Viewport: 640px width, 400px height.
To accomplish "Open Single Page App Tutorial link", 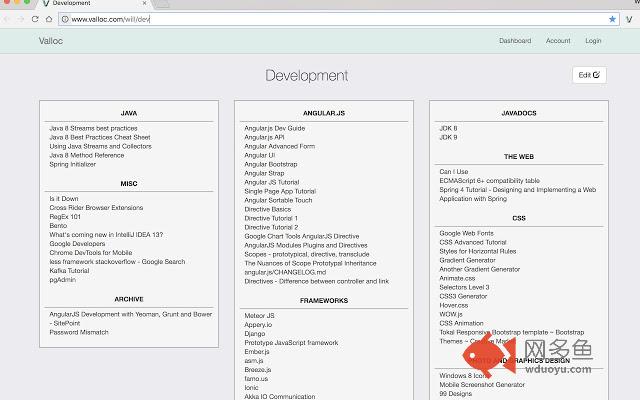I will pos(280,191).
